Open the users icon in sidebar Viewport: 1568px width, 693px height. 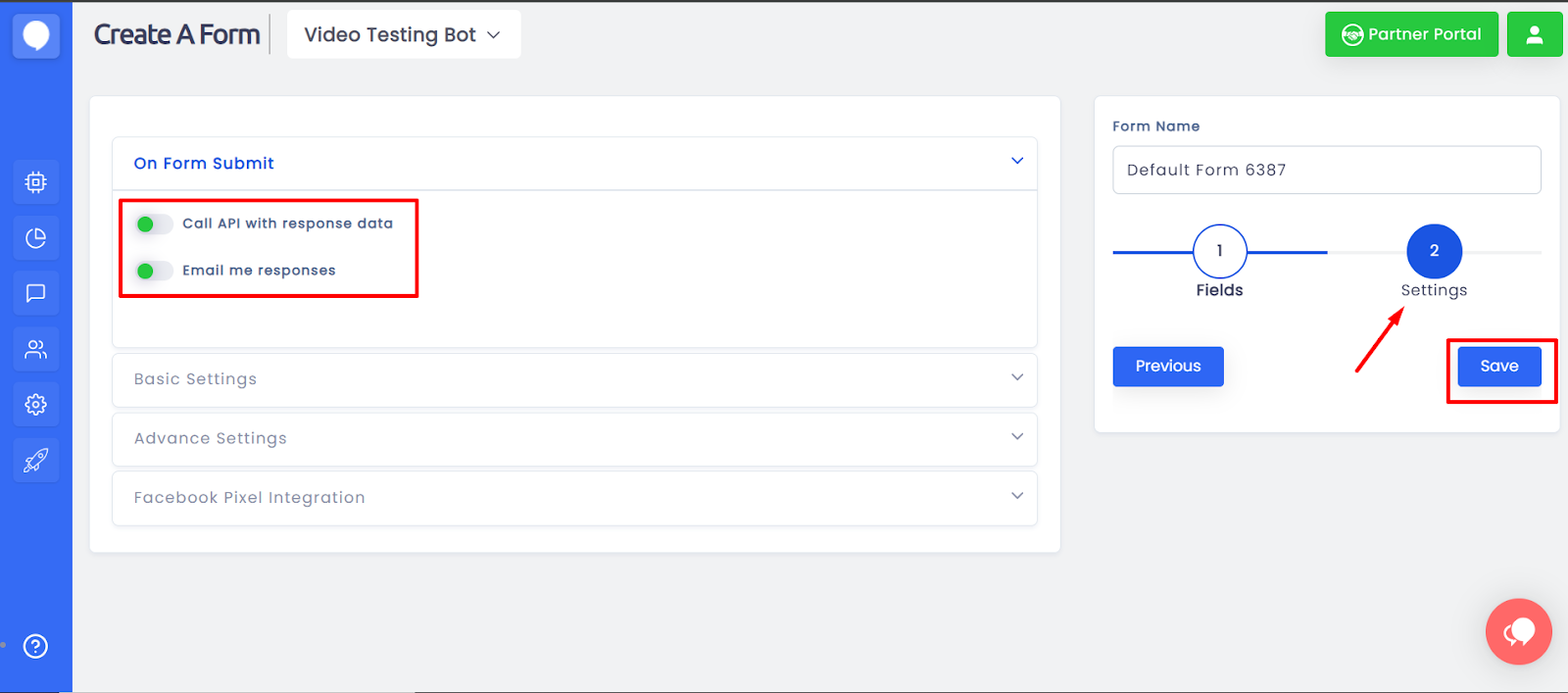[x=36, y=349]
